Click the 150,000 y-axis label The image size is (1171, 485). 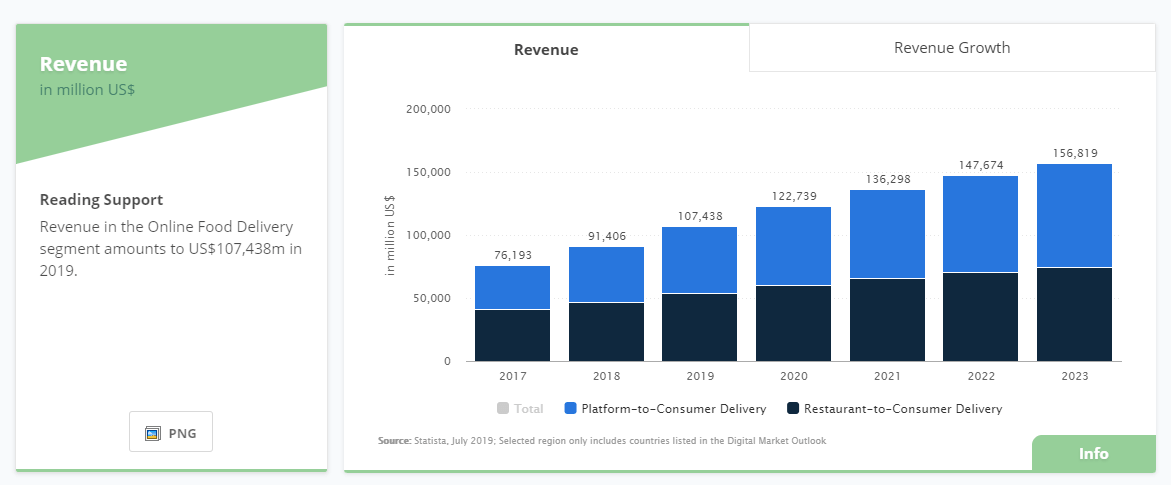[428, 173]
